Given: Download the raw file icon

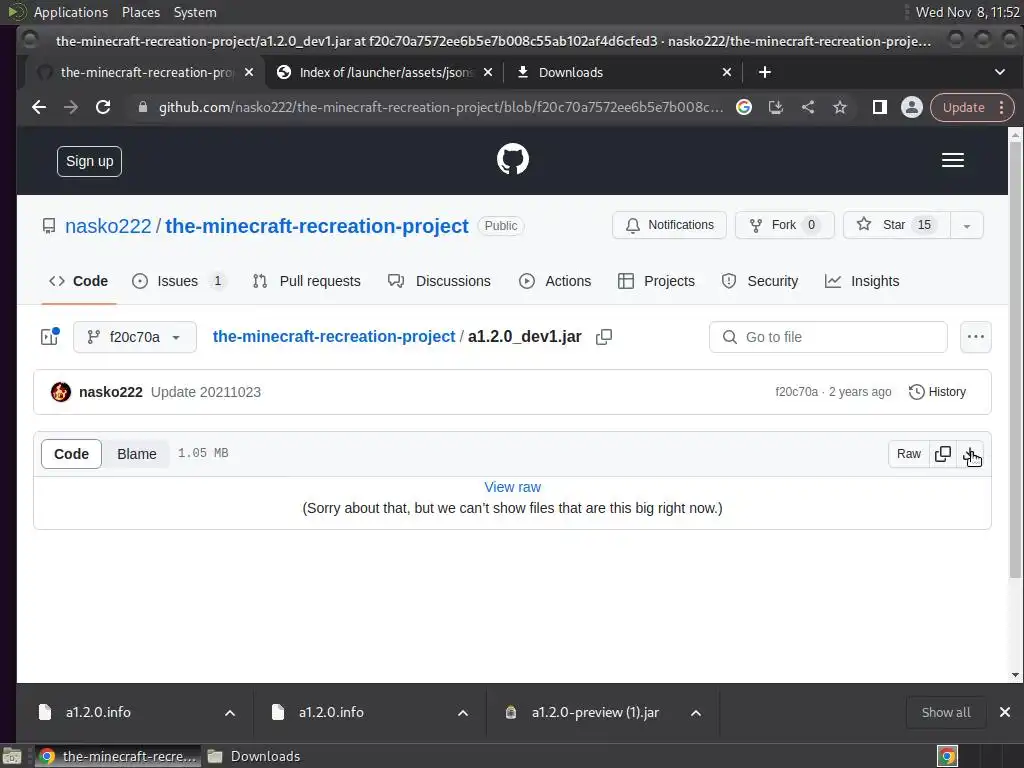Looking at the screenshot, I should 970,454.
